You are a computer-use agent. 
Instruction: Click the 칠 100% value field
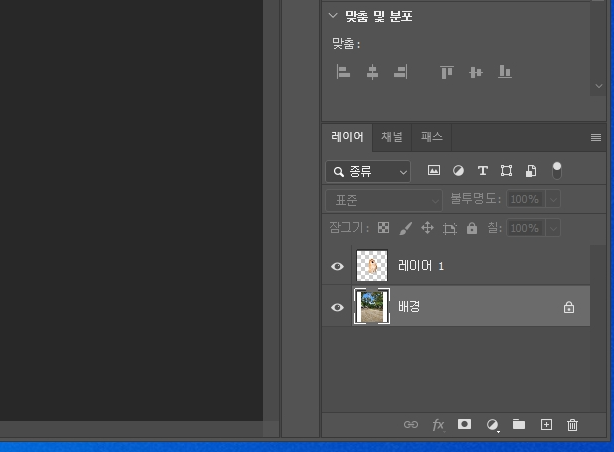pyautogui.click(x=525, y=228)
